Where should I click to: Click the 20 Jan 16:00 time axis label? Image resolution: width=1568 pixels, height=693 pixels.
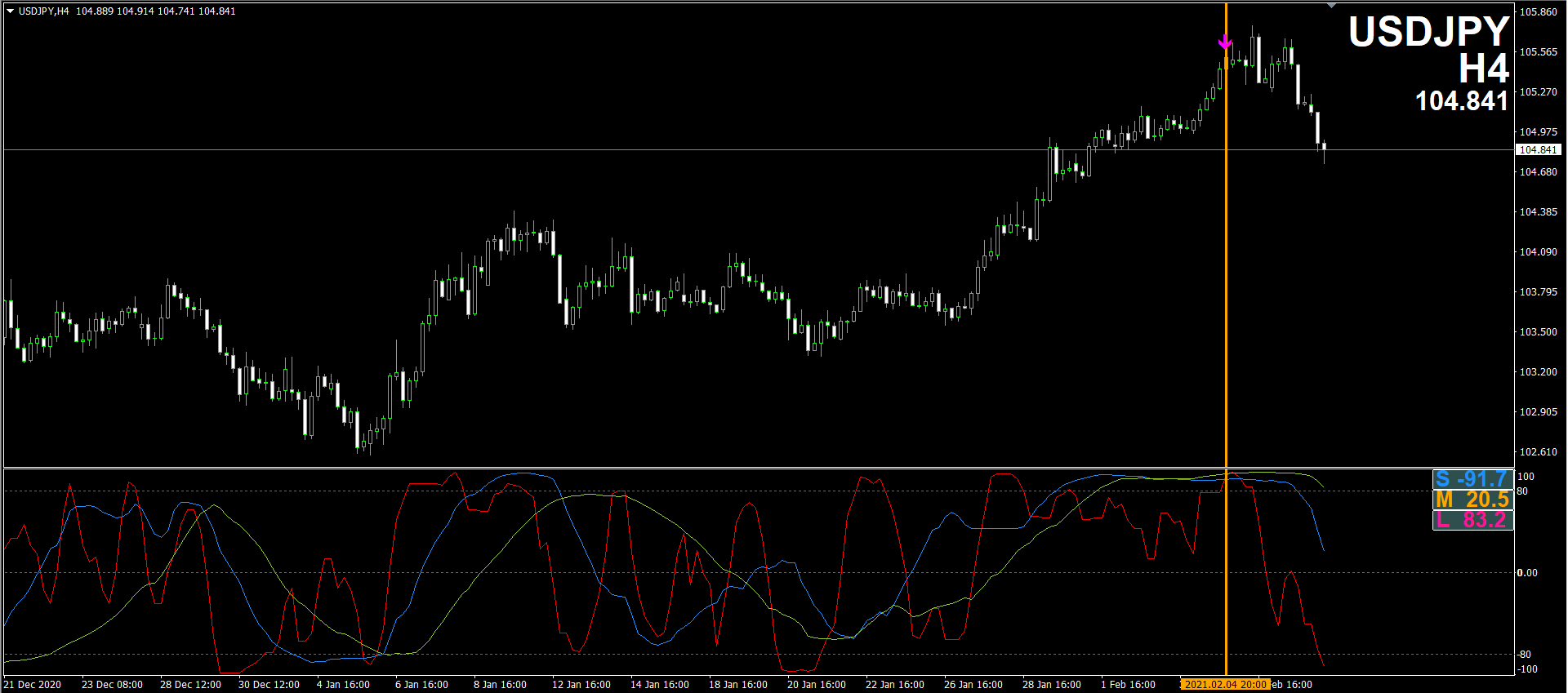tap(817, 685)
